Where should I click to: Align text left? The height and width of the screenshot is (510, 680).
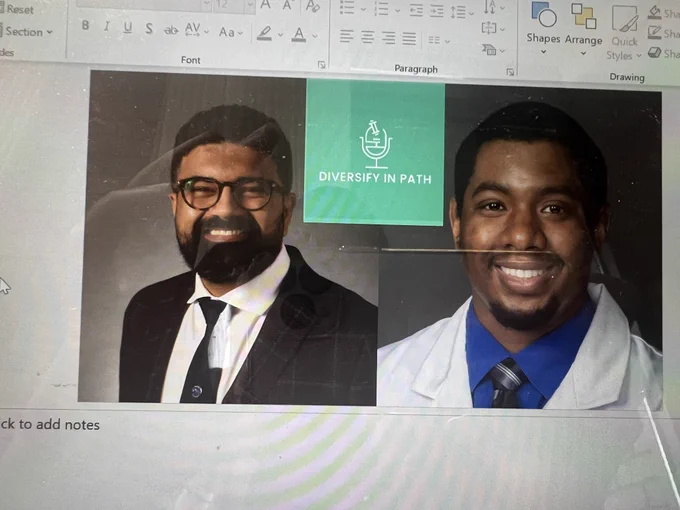click(347, 36)
